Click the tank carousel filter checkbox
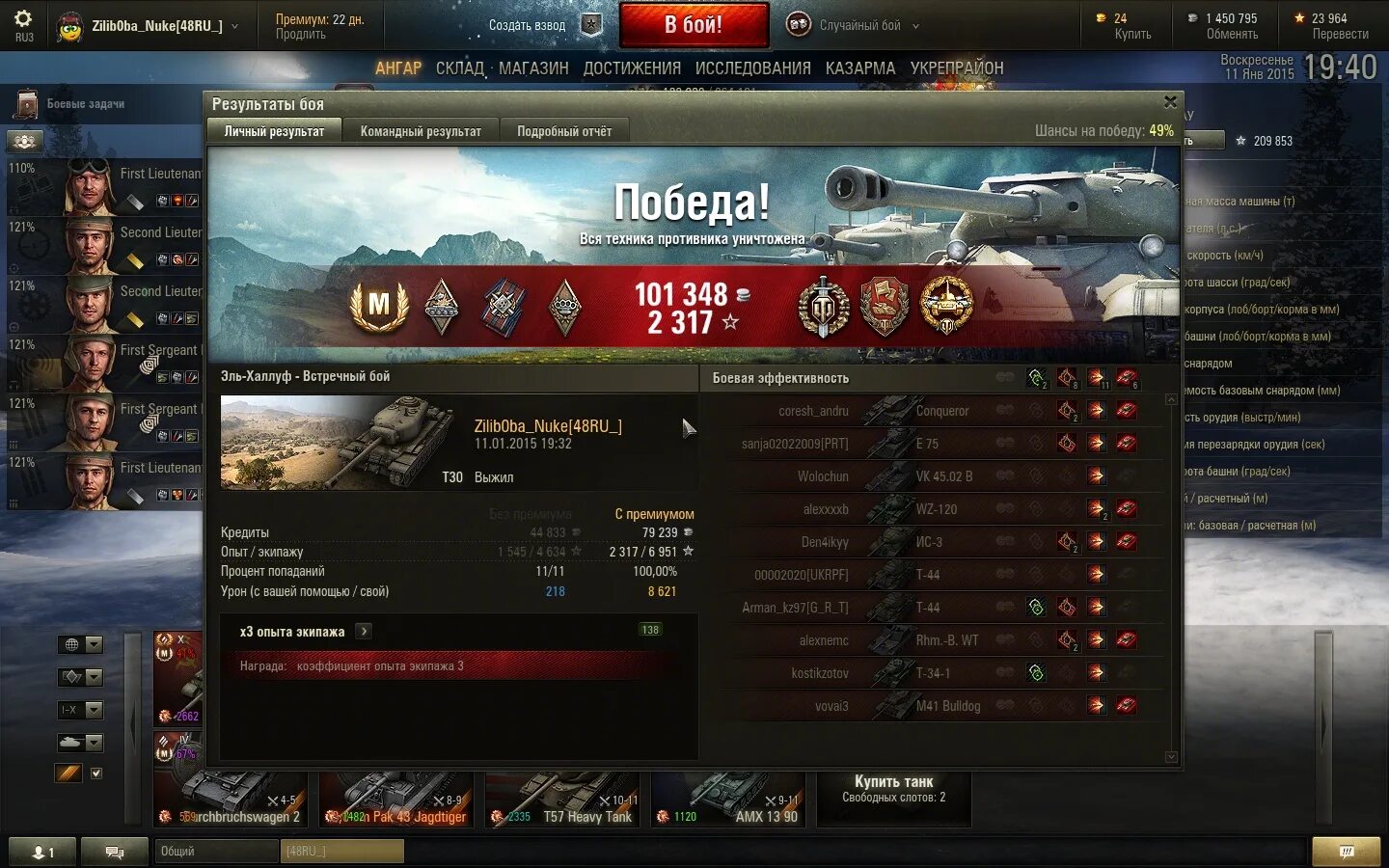The image size is (1389, 868). pyautogui.click(x=95, y=773)
